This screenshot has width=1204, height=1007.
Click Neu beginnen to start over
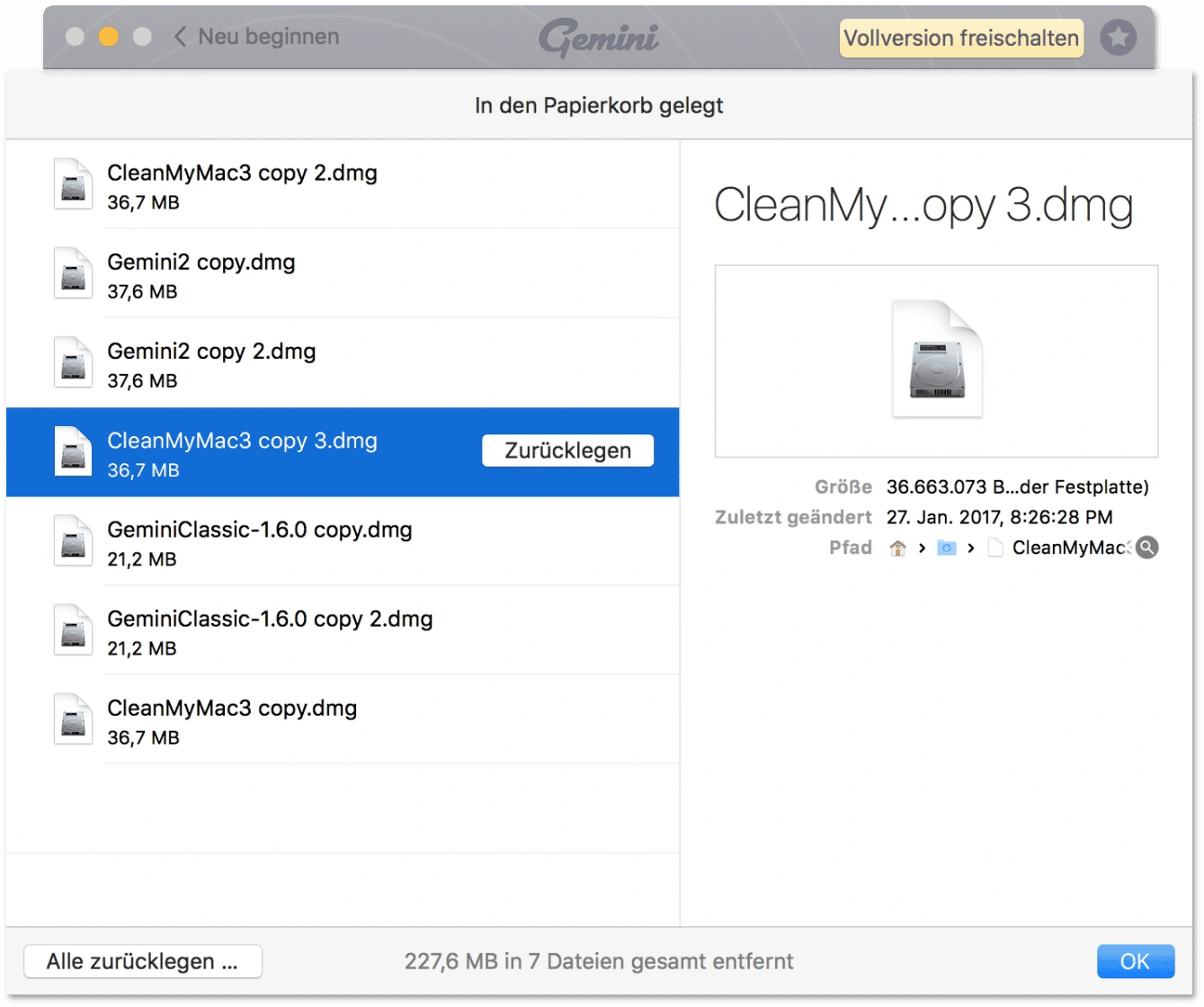click(269, 37)
